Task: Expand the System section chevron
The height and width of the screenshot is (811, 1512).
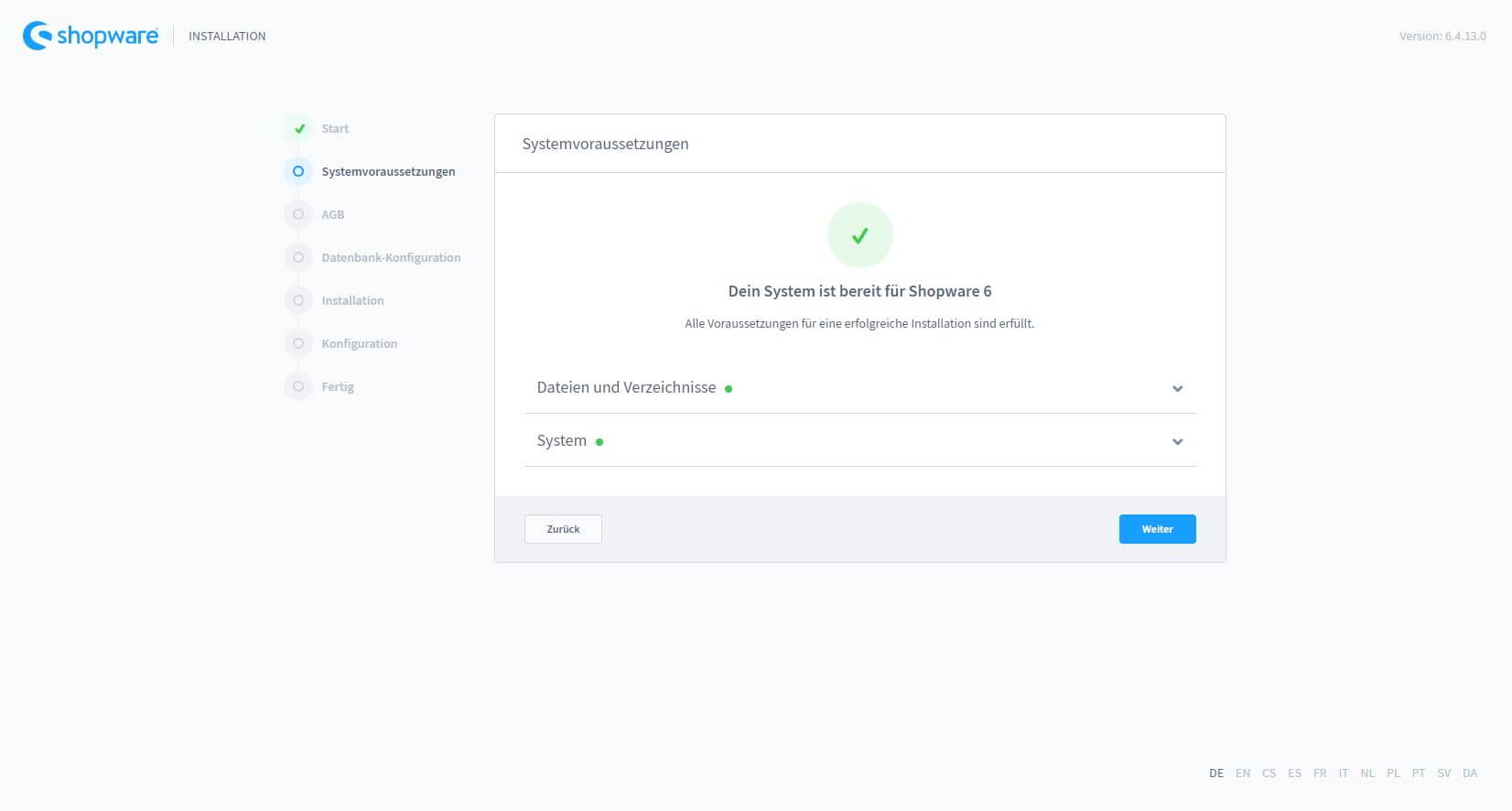Action: 1178,442
